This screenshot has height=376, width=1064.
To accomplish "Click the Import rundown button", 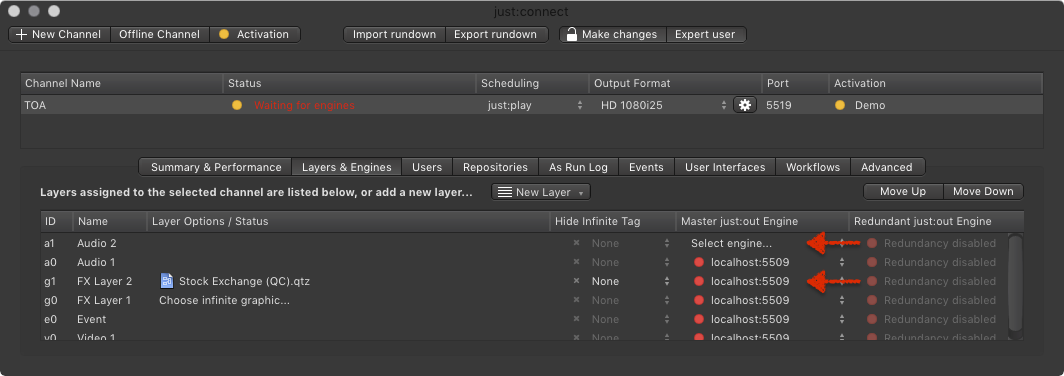I will (x=394, y=34).
